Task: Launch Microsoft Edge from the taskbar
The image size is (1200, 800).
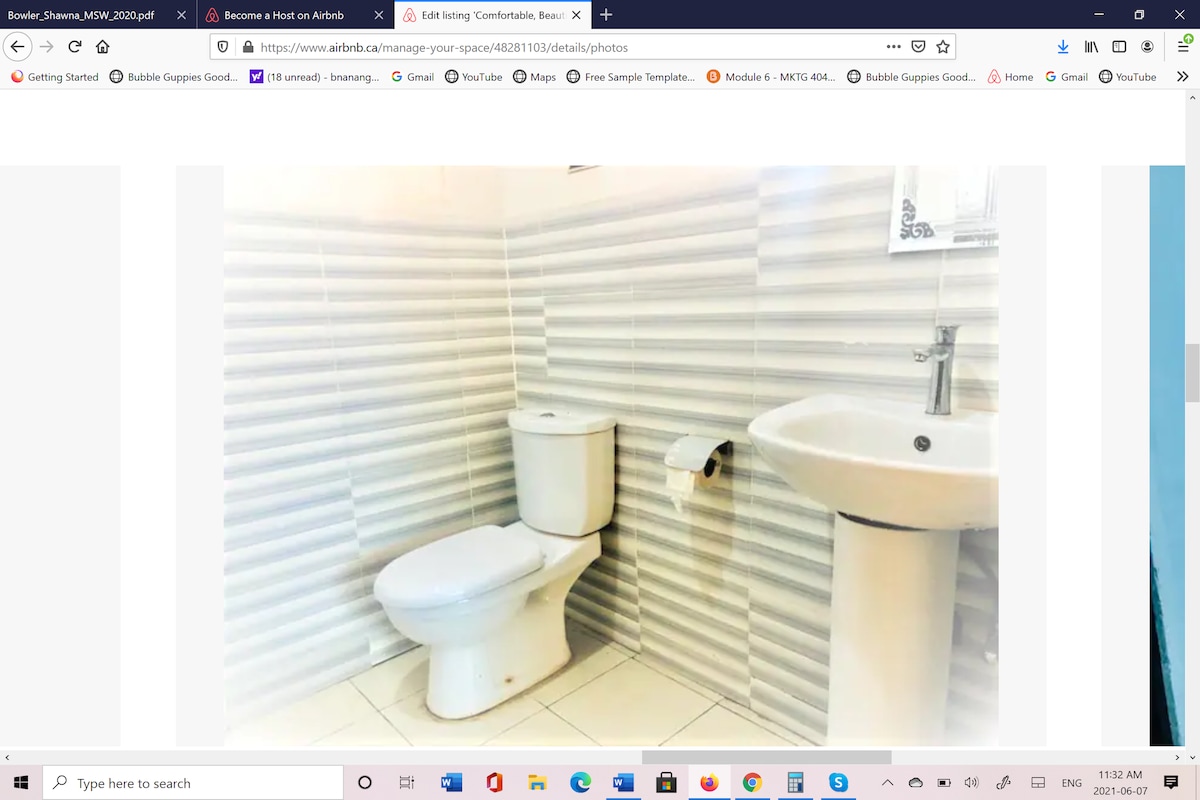Action: (580, 783)
